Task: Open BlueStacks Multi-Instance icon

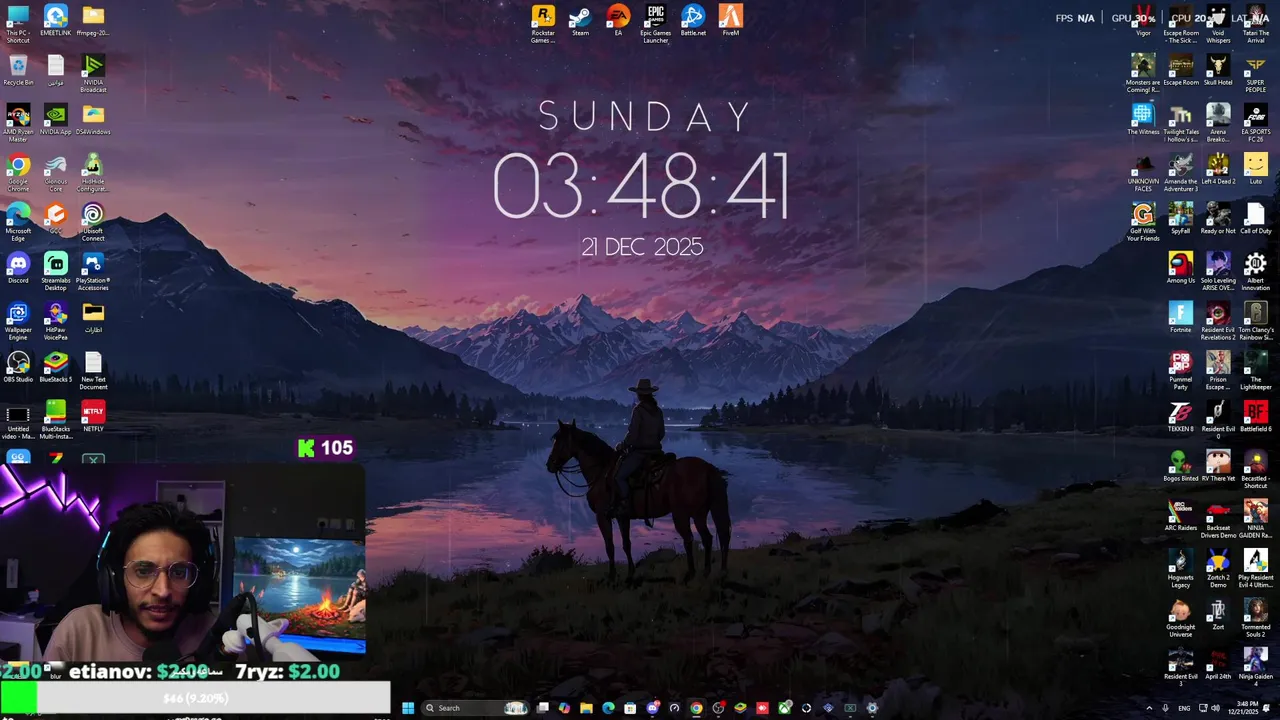Action: tap(56, 420)
